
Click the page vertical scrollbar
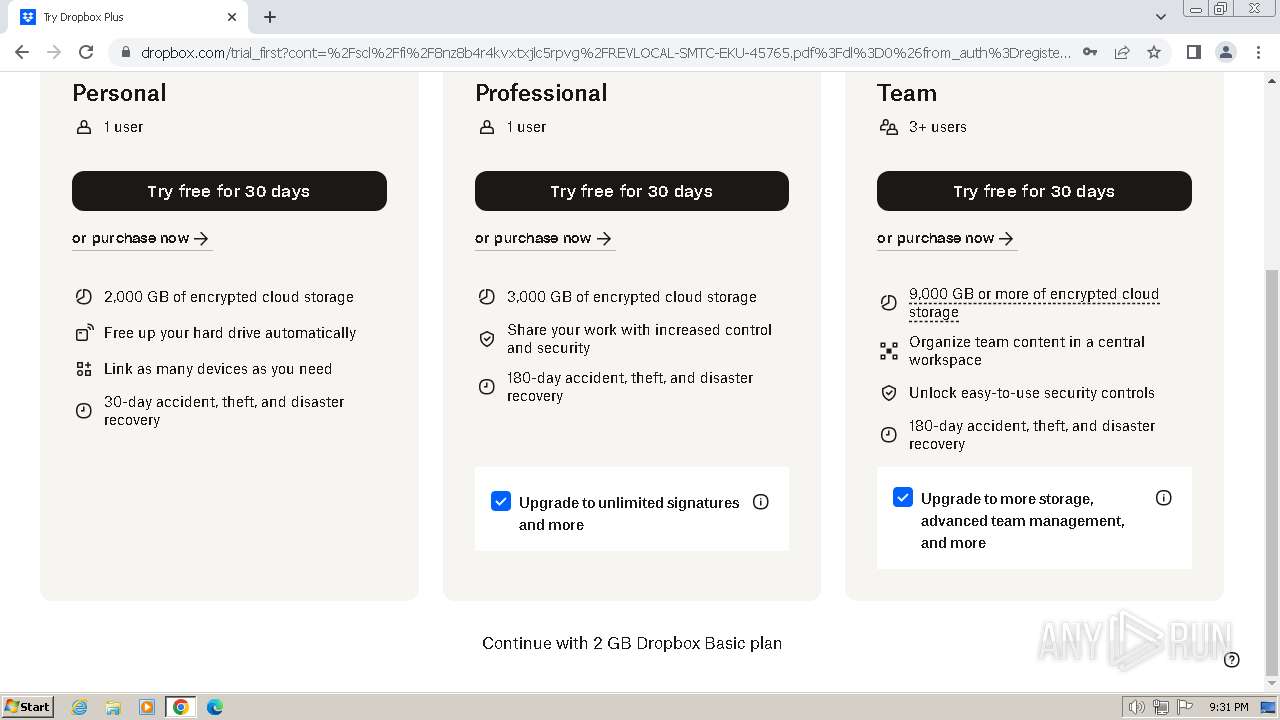click(x=1271, y=470)
